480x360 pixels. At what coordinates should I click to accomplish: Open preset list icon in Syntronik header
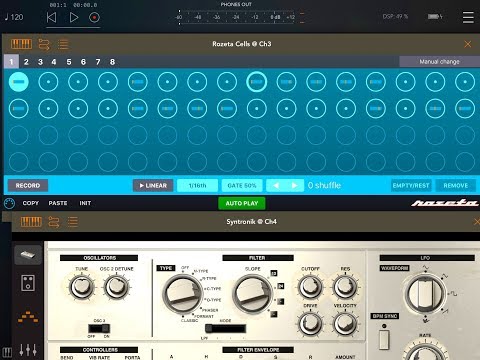tap(73, 222)
